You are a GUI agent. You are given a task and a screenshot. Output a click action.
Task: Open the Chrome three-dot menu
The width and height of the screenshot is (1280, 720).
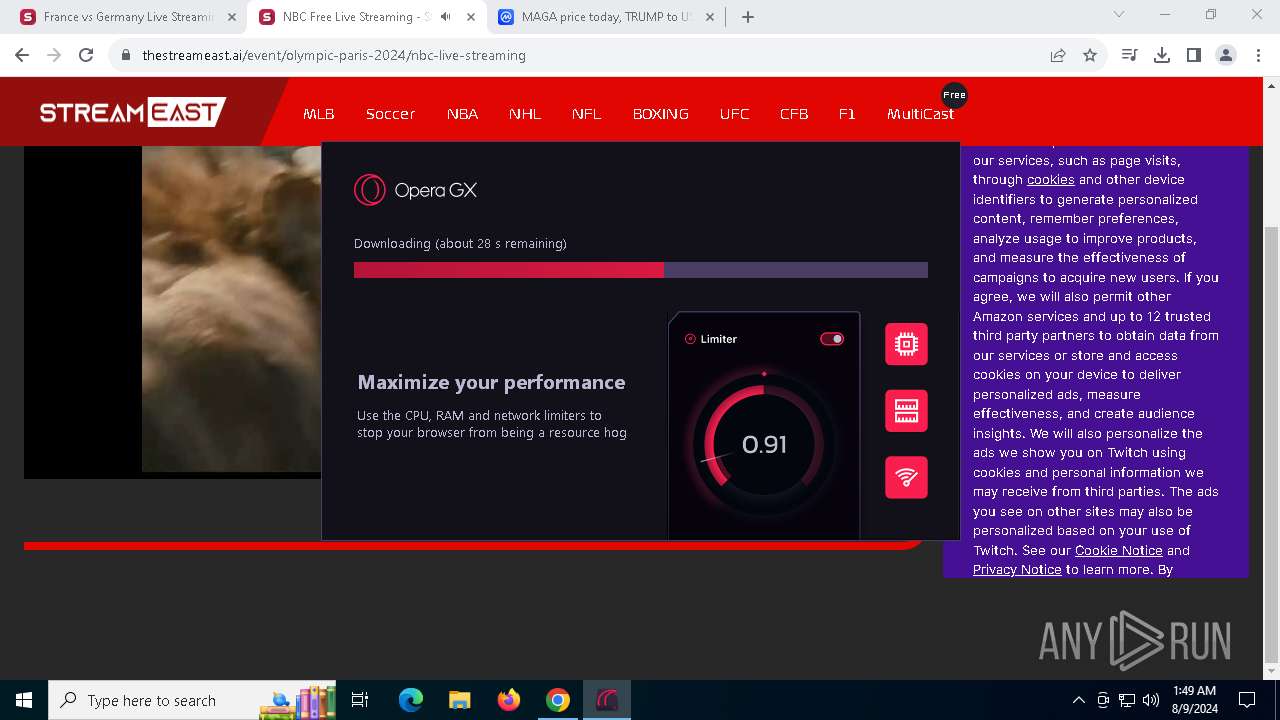[x=1258, y=55]
